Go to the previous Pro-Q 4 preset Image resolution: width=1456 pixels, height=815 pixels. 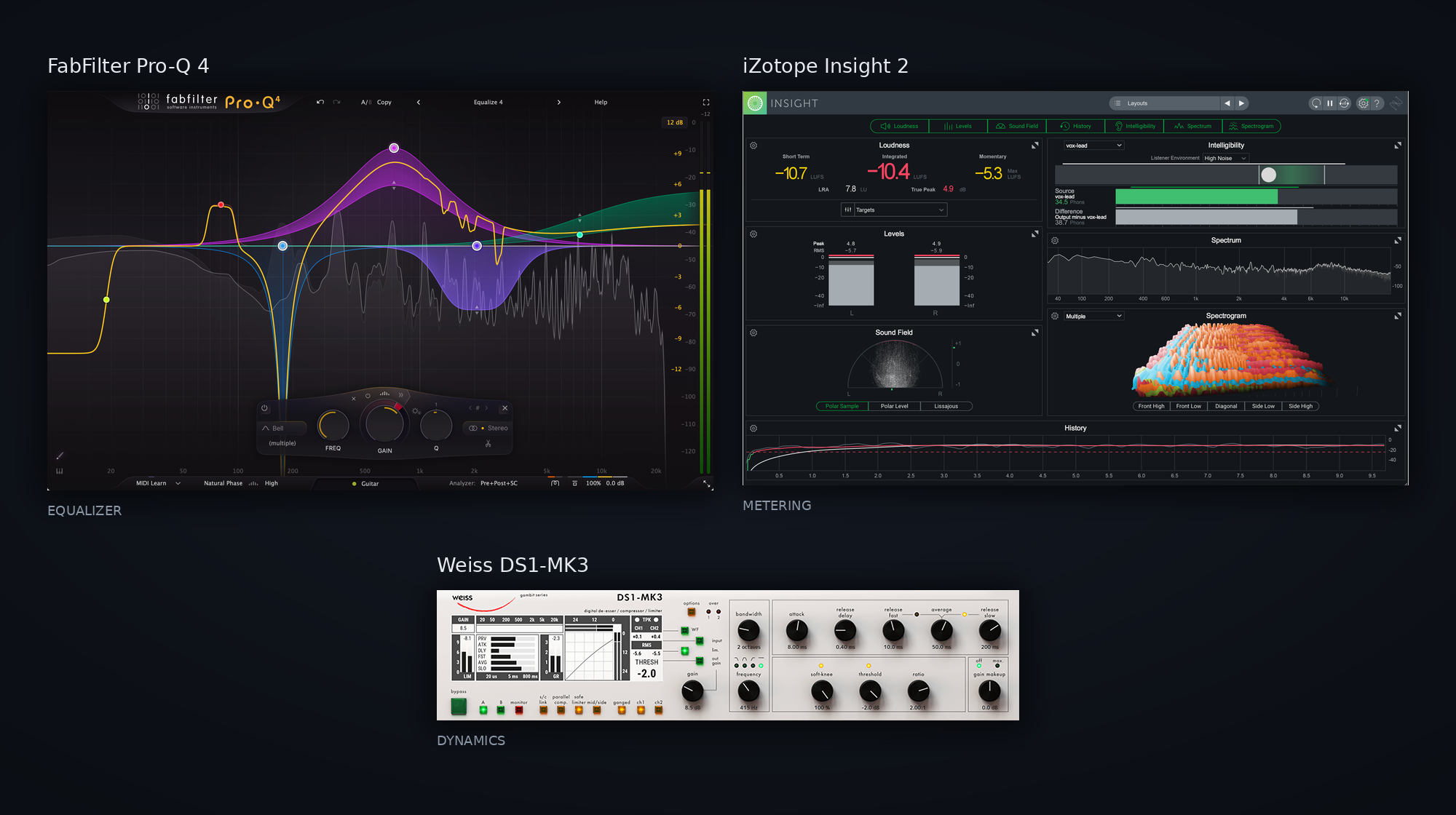419,102
